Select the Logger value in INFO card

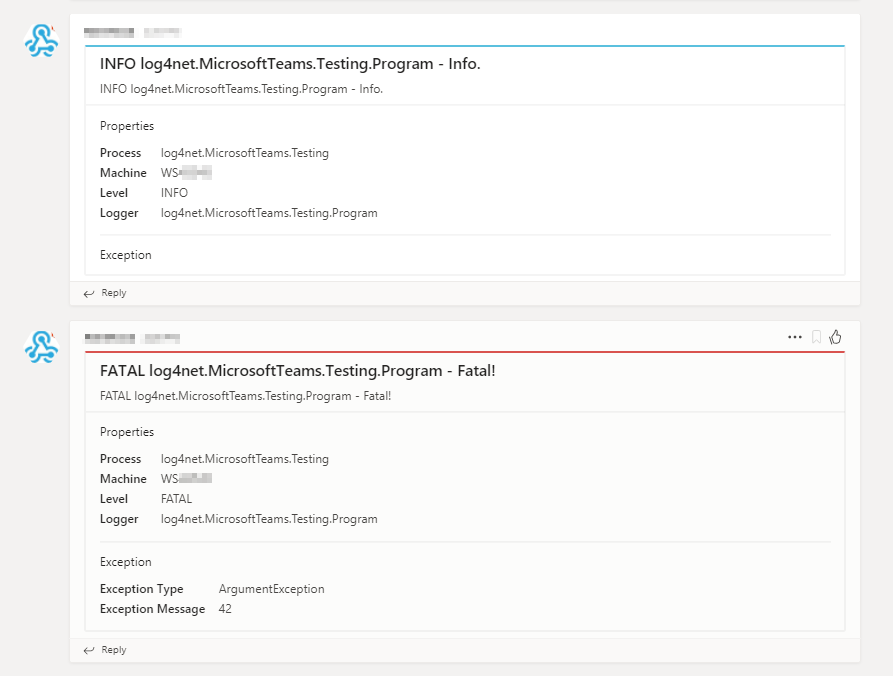[x=269, y=212]
